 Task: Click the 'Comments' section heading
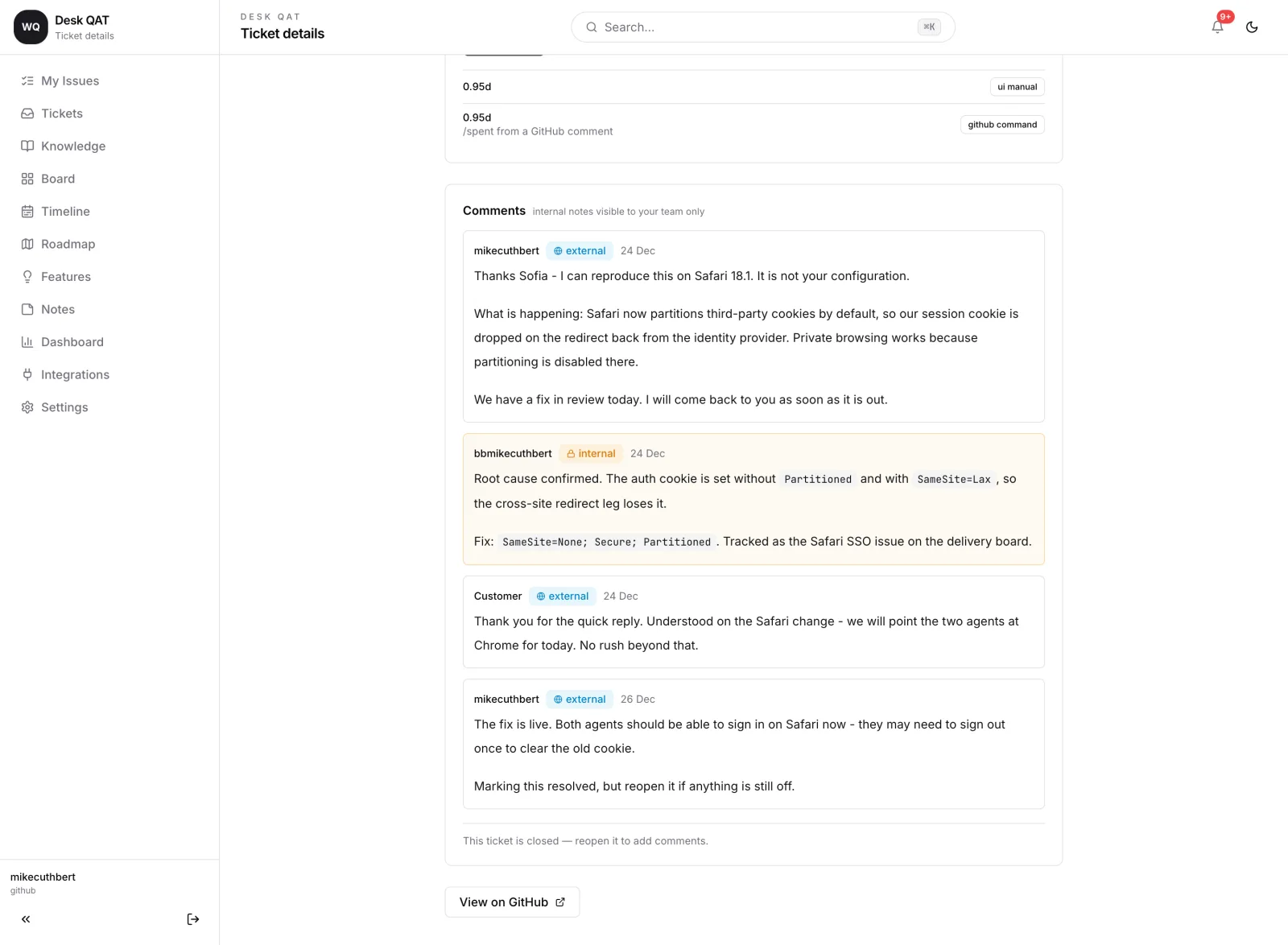pyautogui.click(x=494, y=211)
